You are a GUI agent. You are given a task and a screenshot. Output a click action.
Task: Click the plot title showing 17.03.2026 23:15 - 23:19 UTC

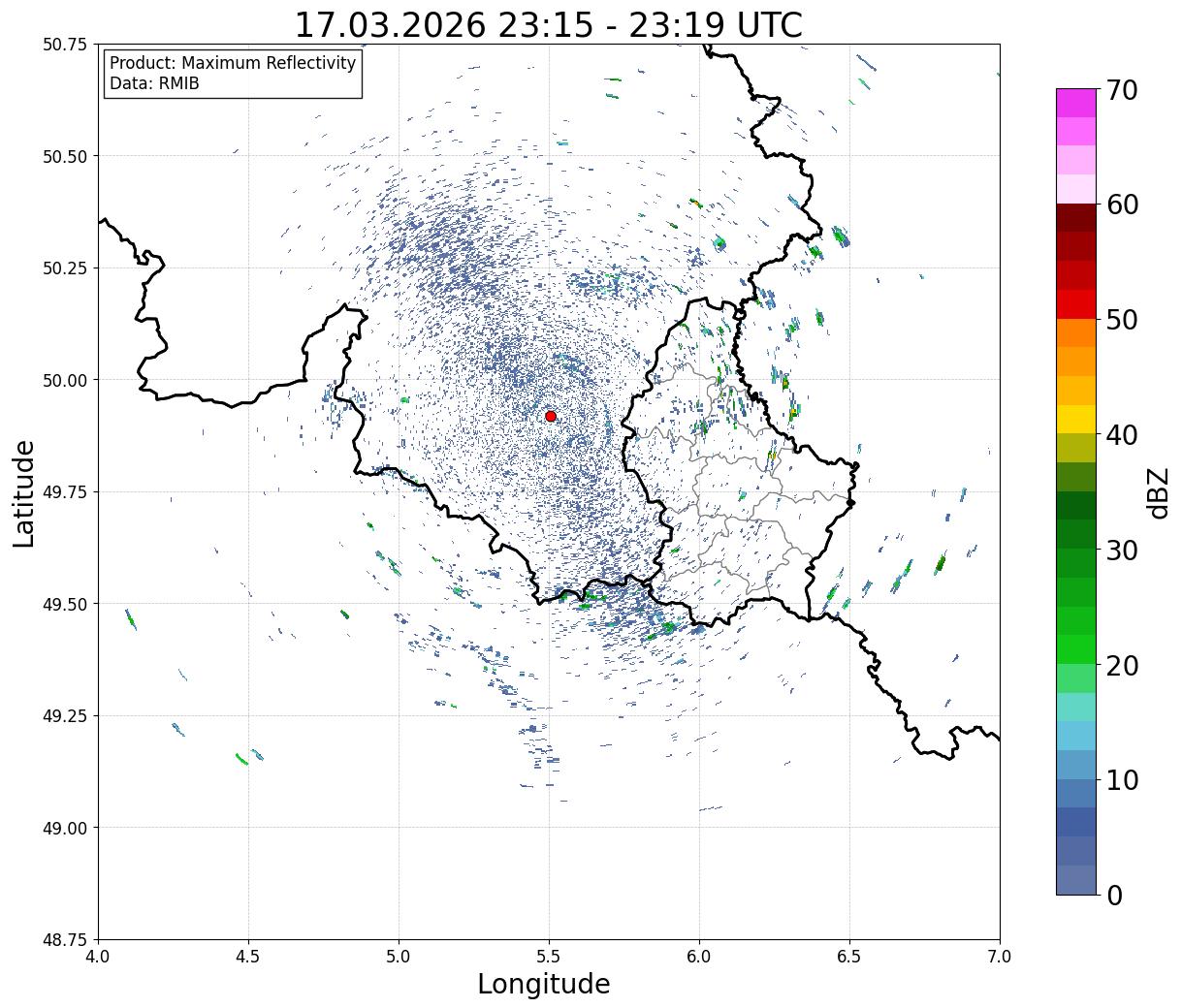click(548, 25)
